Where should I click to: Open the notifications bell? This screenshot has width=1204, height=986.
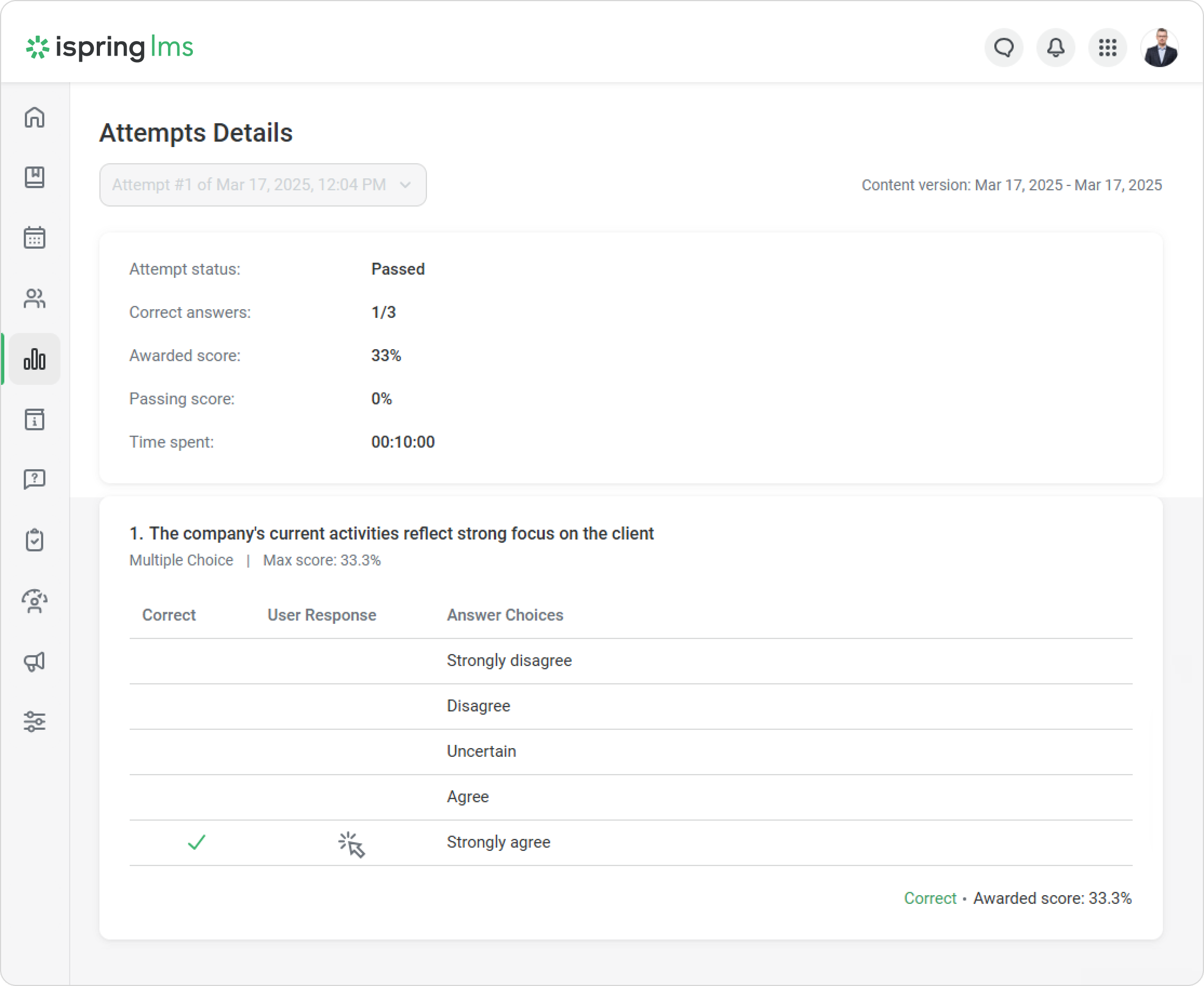click(x=1056, y=48)
